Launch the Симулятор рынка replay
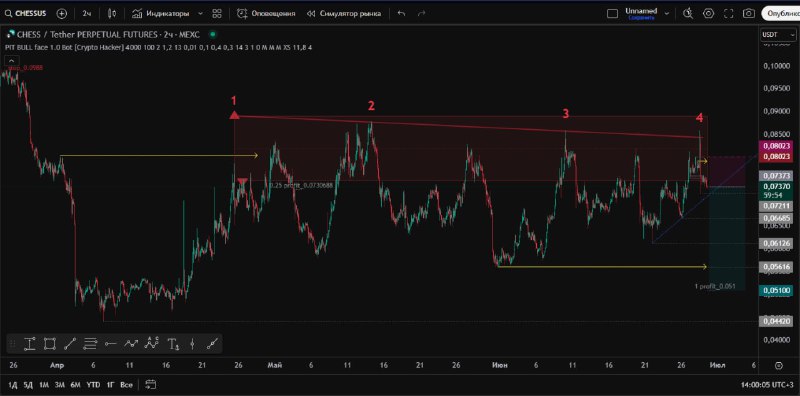This screenshot has width=800, height=396. point(343,14)
